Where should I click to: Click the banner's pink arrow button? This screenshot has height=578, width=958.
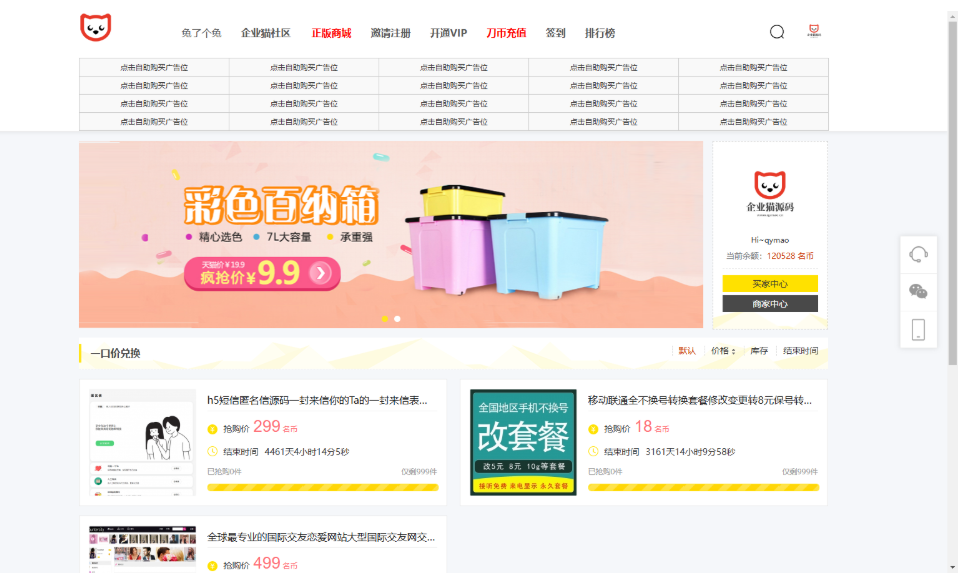tap(320, 273)
